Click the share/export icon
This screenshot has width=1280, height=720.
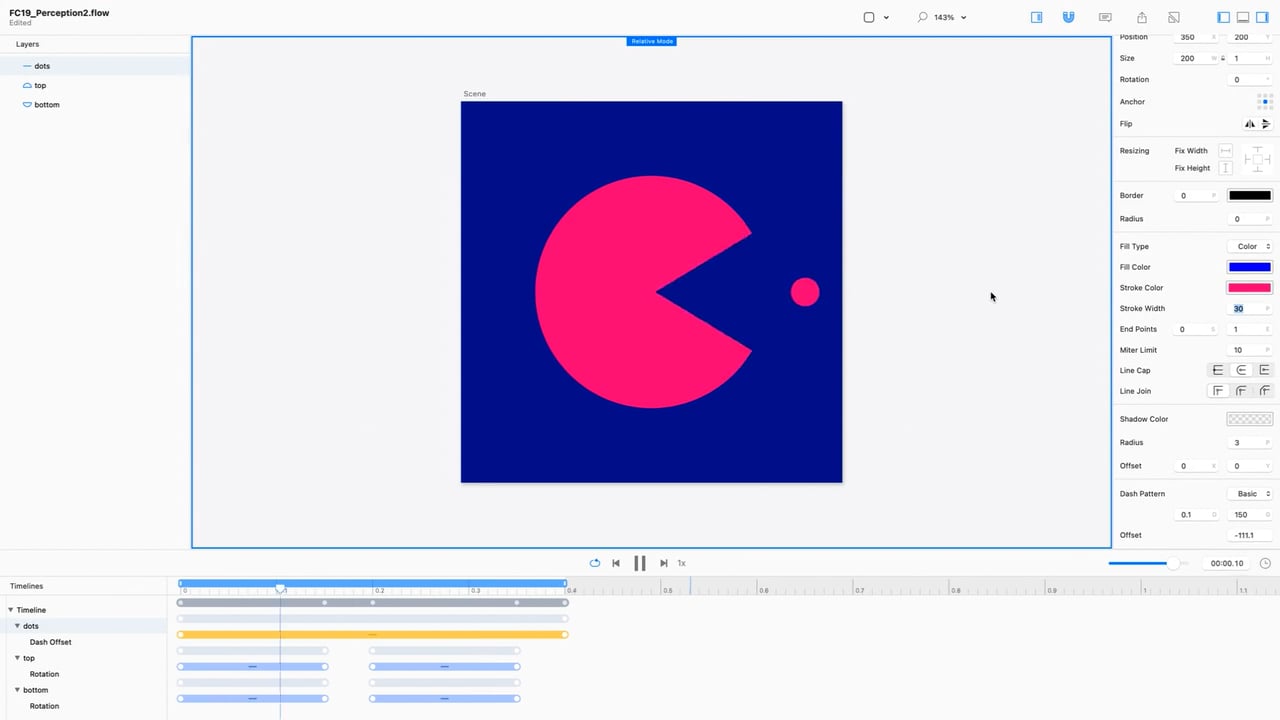pos(1142,17)
